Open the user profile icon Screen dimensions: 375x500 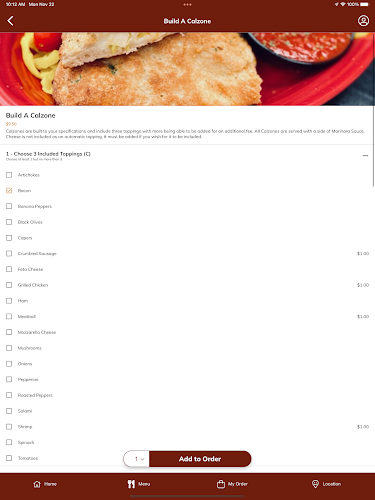tap(363, 21)
